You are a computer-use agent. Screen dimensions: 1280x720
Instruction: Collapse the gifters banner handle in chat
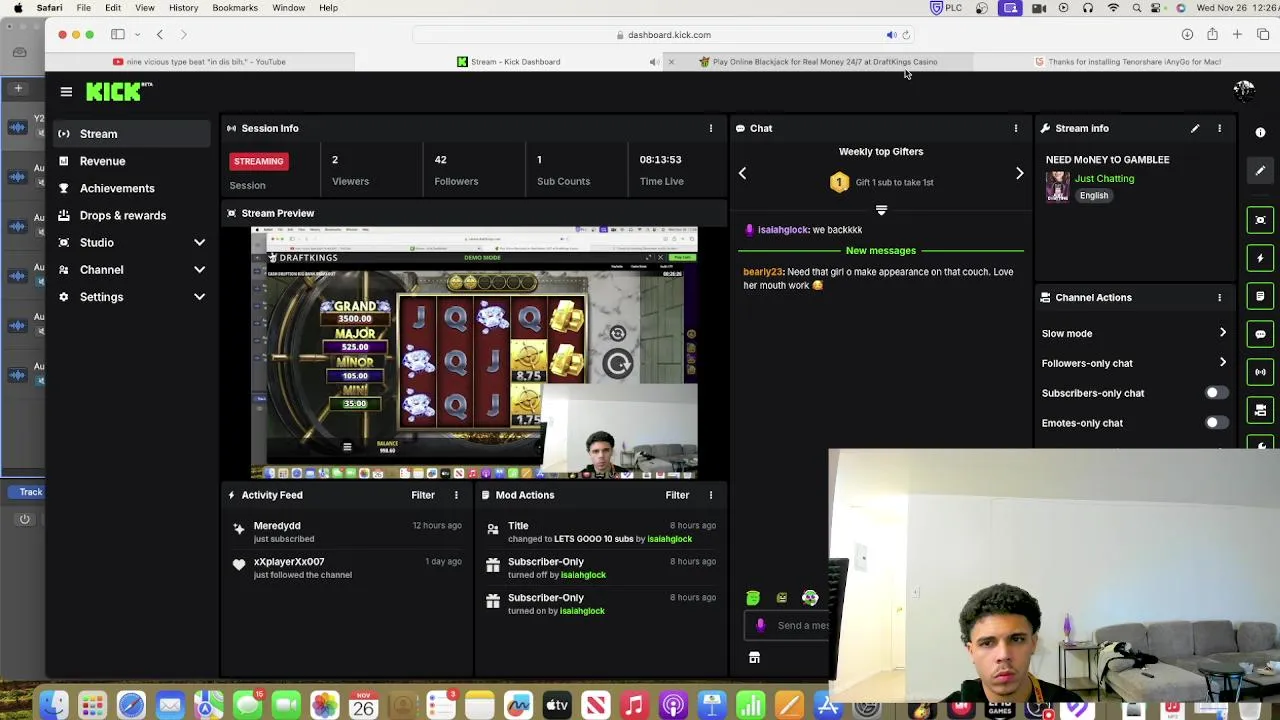click(x=881, y=210)
